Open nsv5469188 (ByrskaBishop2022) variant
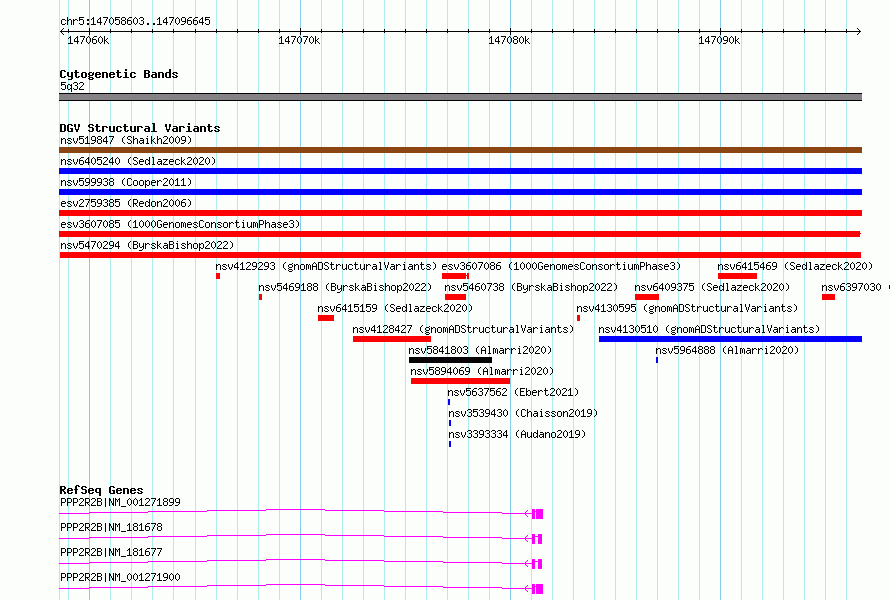The image size is (890, 600). point(345,287)
